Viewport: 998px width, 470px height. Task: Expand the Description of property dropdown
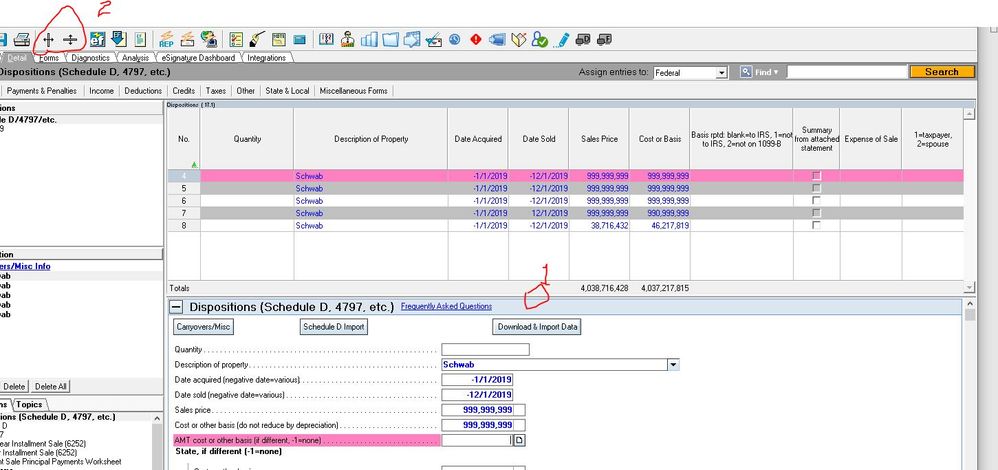[x=674, y=365]
